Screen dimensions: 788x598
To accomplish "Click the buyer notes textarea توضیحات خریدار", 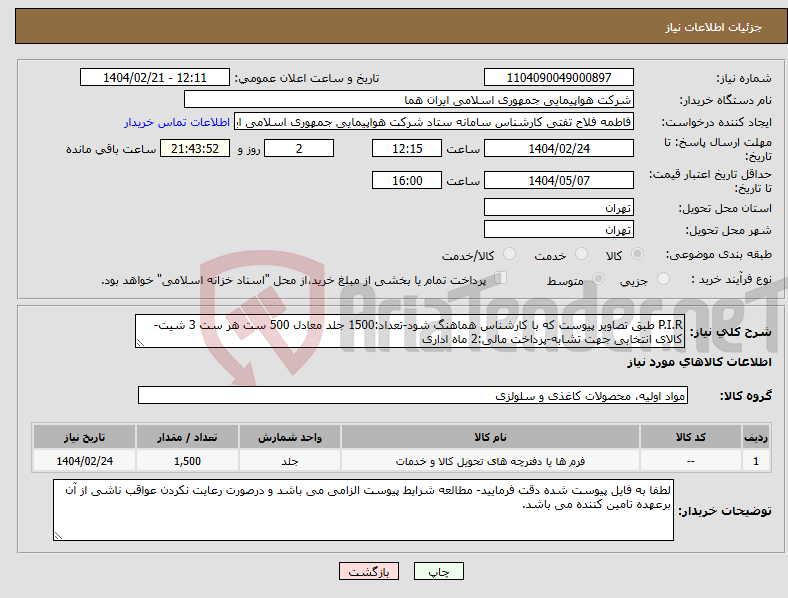I will pyautogui.click(x=363, y=510).
